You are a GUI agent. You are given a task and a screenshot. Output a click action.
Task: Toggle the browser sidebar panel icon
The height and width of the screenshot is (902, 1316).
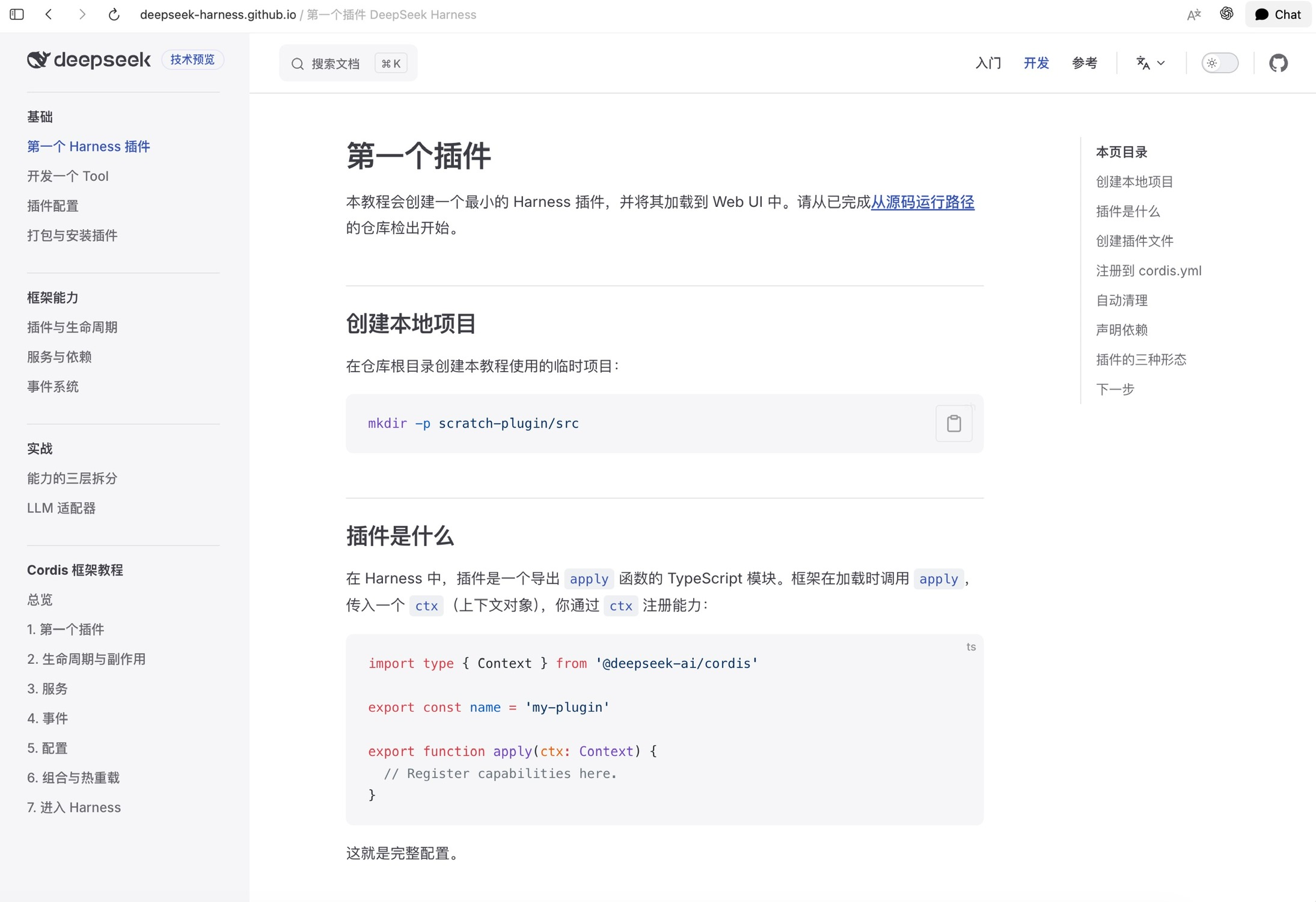point(17,14)
